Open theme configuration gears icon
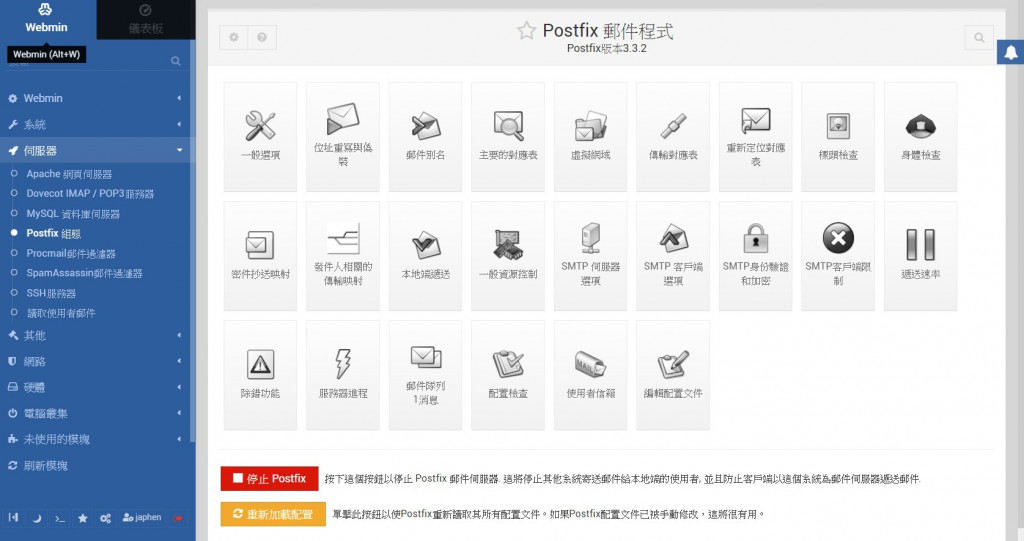Screen dimensions: 1024x541 (x=105, y=518)
